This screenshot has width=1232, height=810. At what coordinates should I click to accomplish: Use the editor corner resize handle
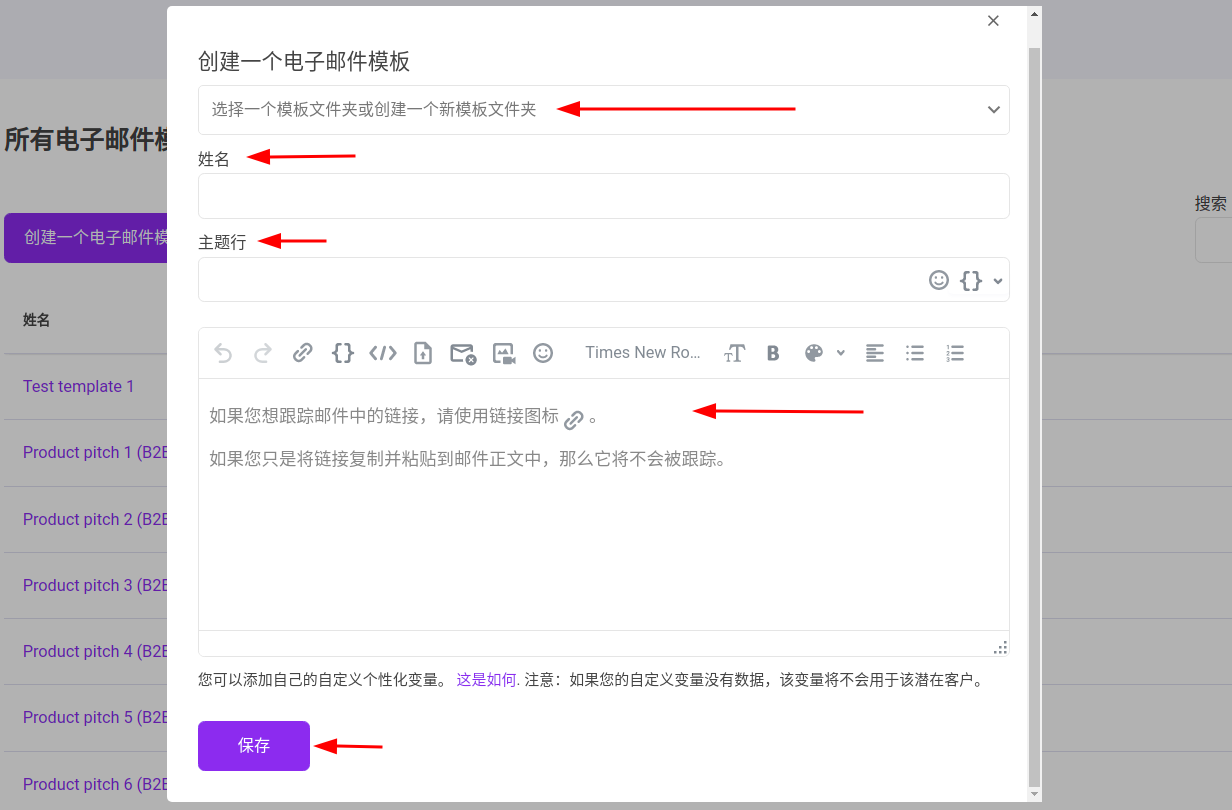click(x=1001, y=647)
